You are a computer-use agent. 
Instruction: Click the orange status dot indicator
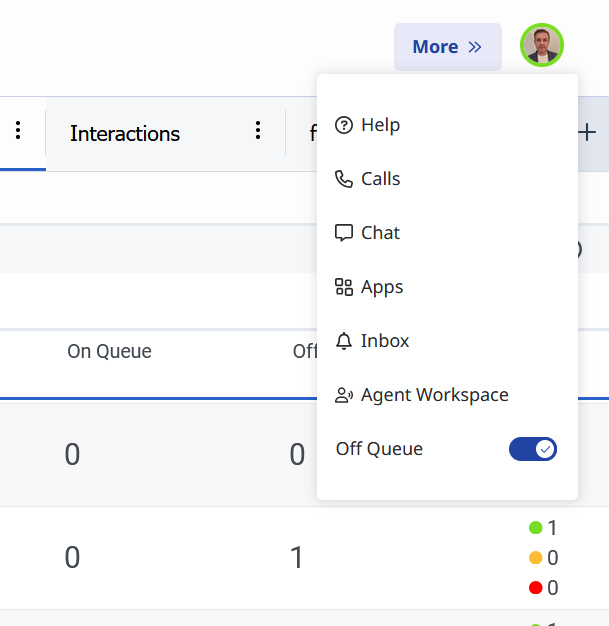coord(535,558)
